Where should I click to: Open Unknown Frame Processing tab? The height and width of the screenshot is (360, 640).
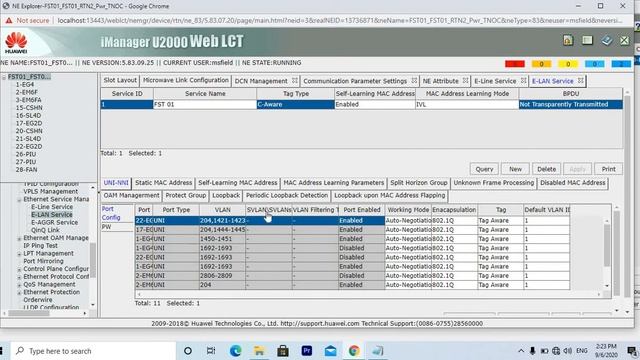pyautogui.click(x=493, y=183)
